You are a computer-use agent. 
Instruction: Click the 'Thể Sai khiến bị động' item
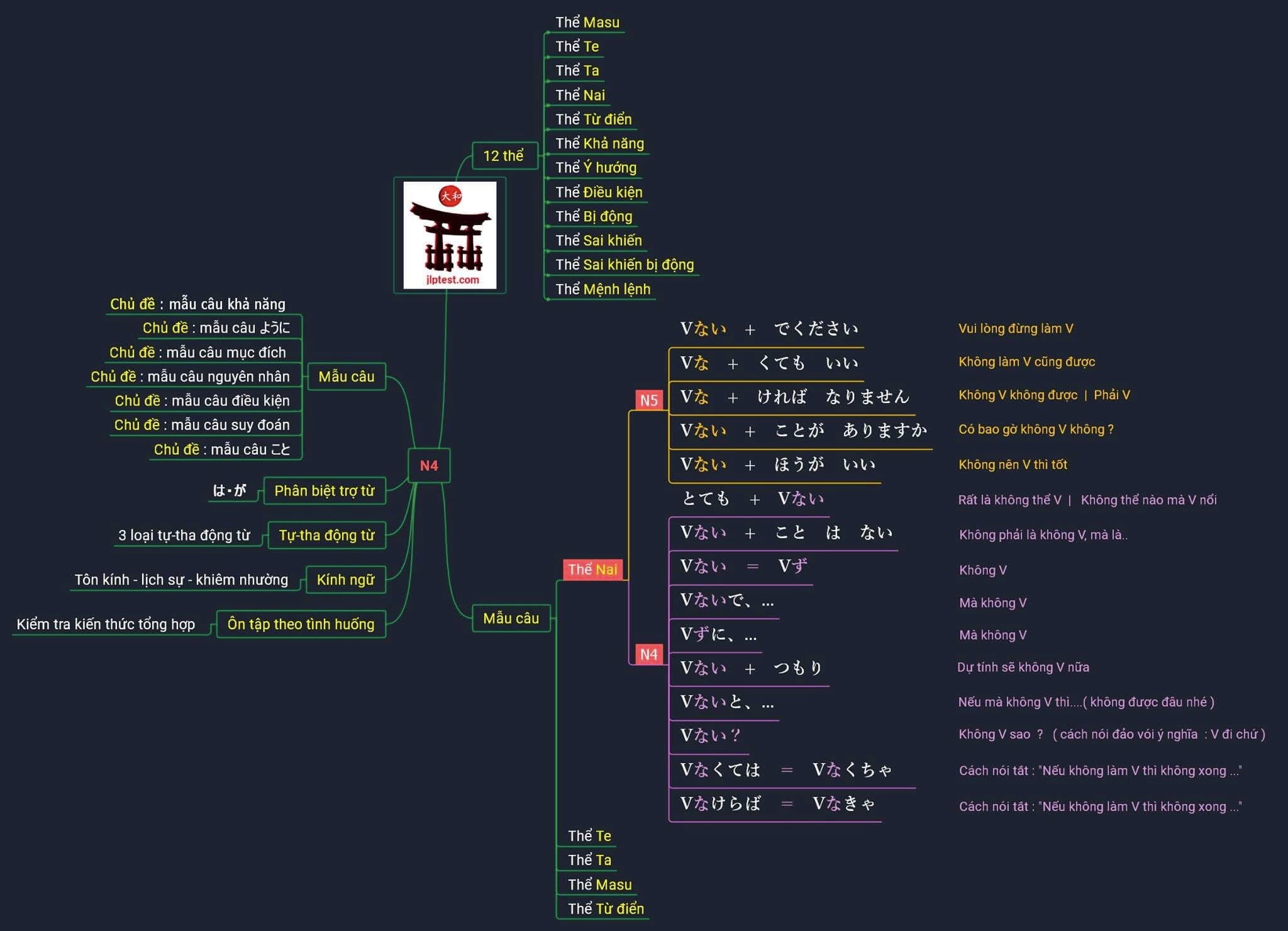point(624,265)
